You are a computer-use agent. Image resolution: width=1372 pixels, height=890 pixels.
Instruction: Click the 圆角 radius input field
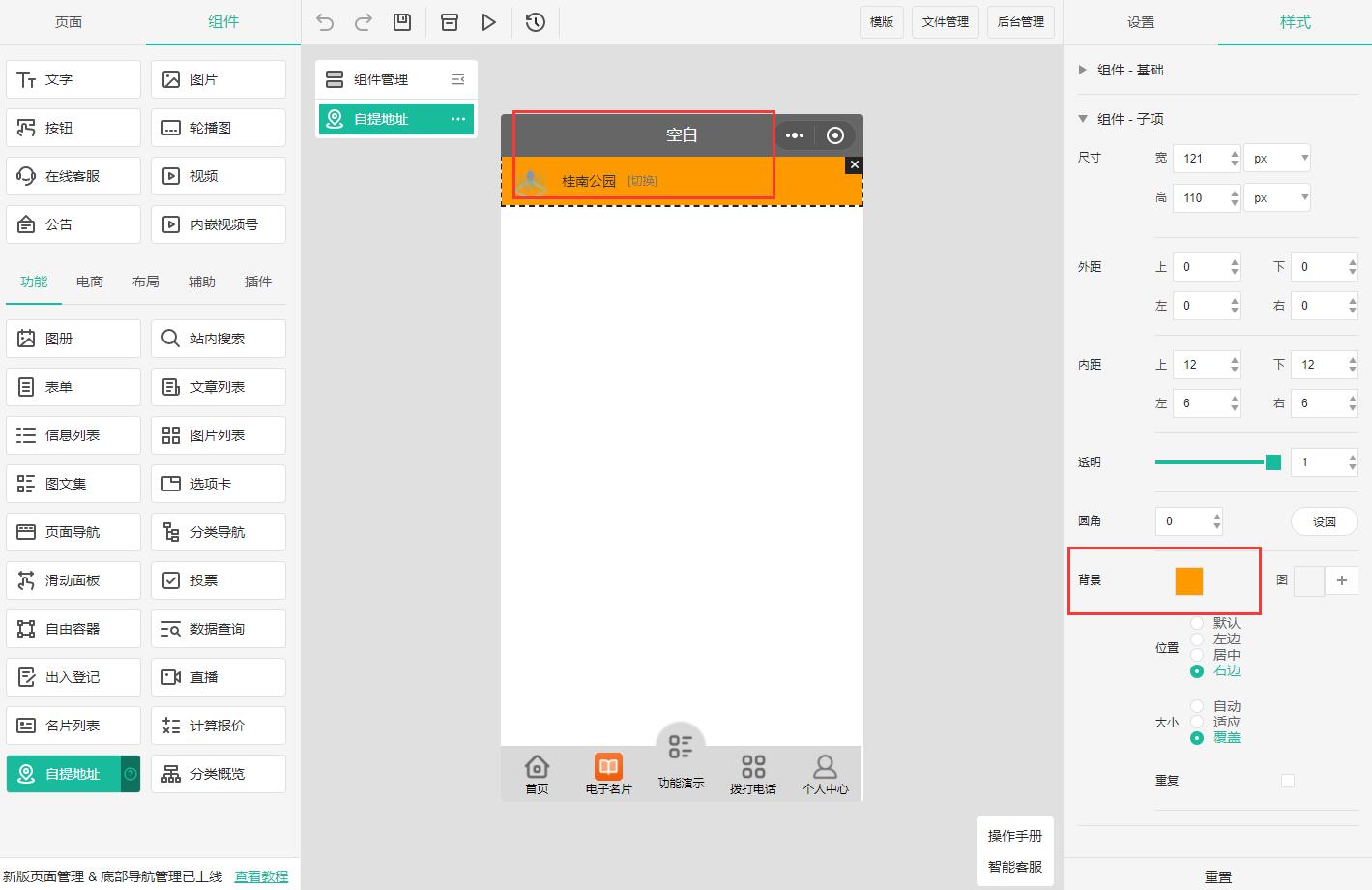(1182, 521)
